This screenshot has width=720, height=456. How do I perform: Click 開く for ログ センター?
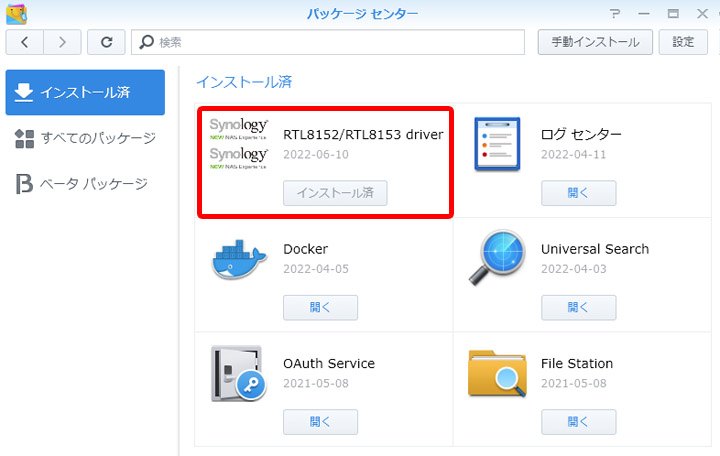click(579, 193)
